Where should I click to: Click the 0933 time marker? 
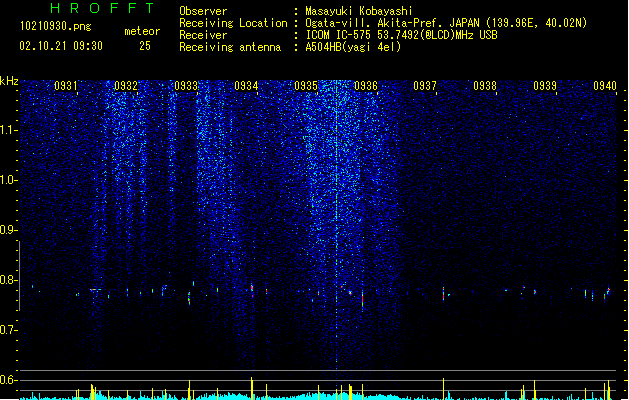186,86
